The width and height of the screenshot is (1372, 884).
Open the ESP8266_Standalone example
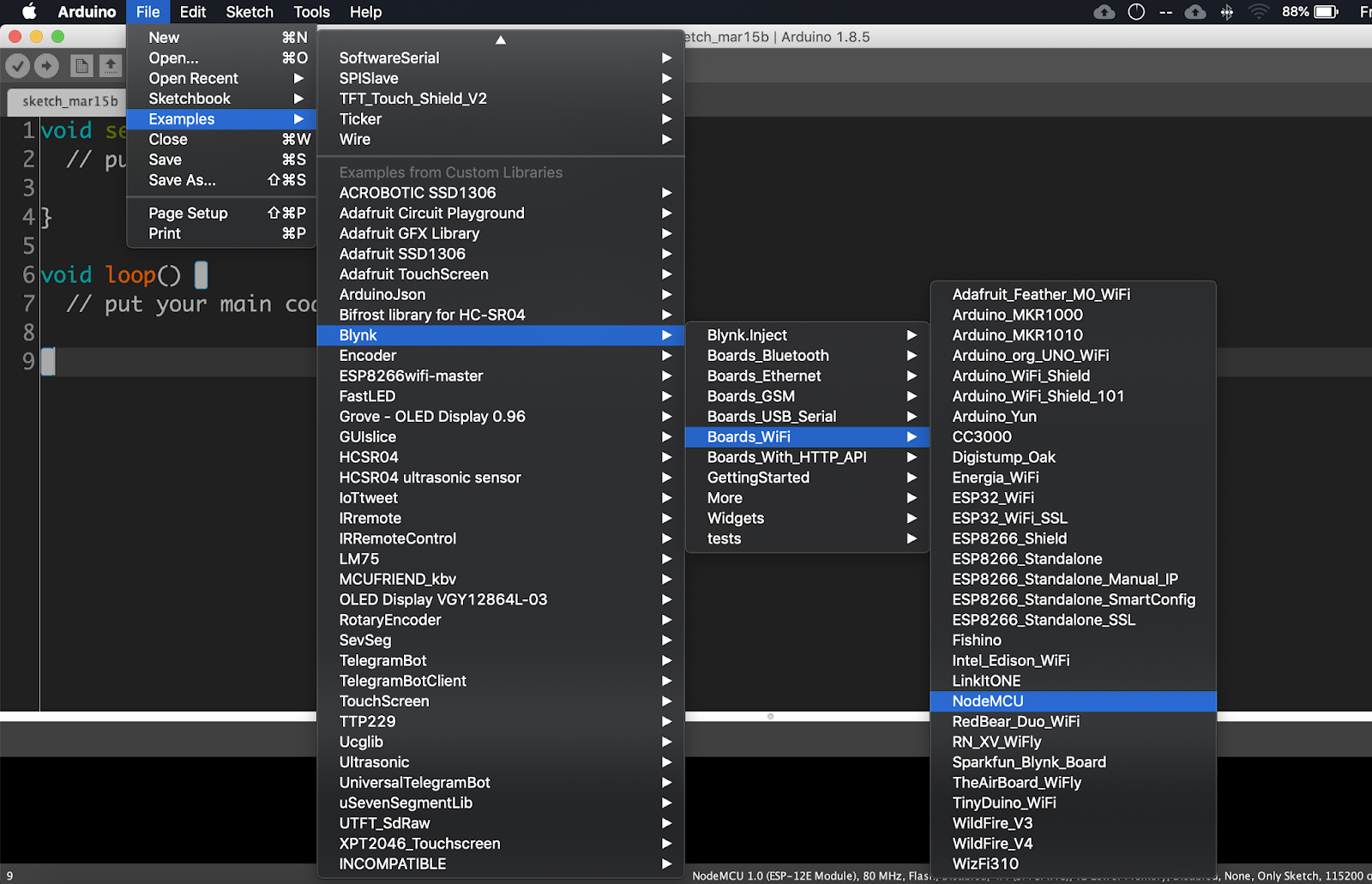(1073, 559)
